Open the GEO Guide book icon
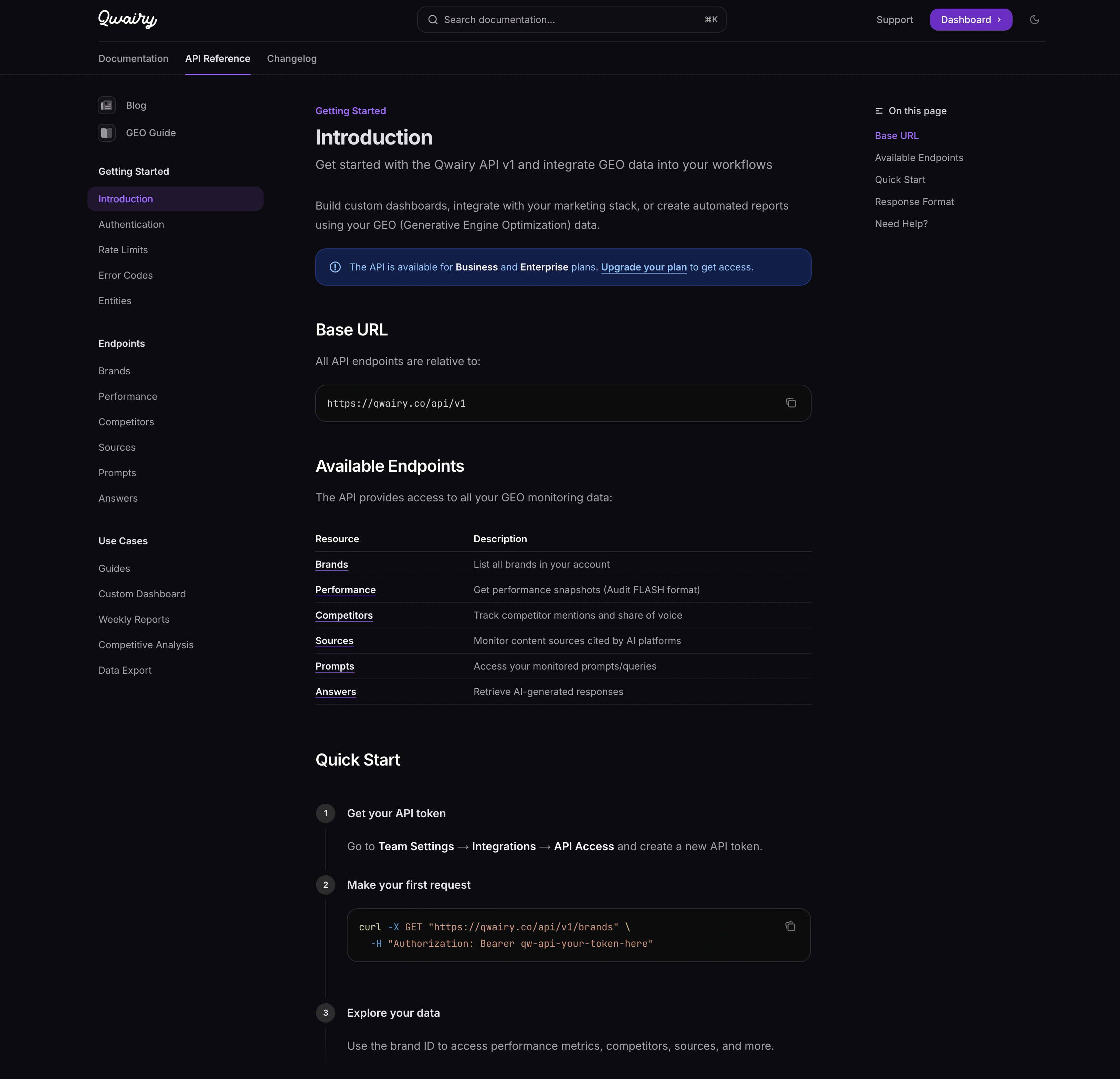Viewport: 1120px width, 1079px height. click(107, 133)
